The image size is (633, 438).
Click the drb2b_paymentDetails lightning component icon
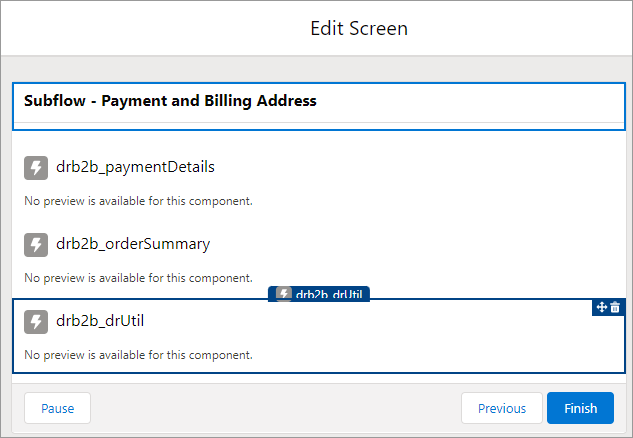[x=36, y=167]
